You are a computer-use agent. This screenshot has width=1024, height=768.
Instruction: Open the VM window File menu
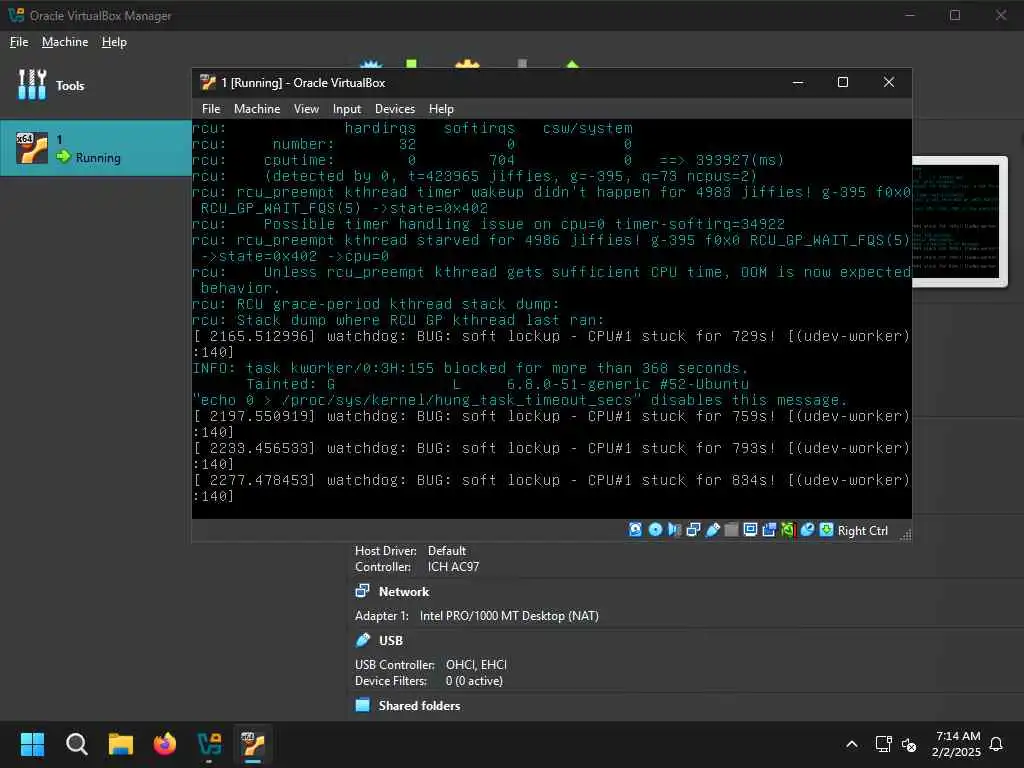tap(211, 109)
